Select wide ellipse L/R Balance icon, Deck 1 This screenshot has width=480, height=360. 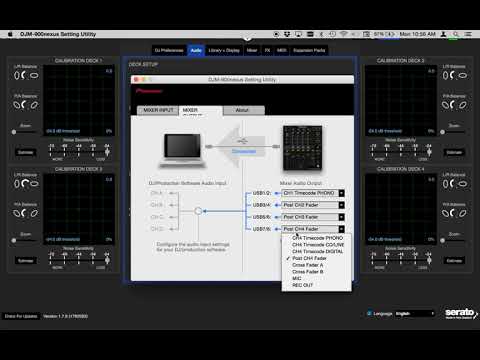(34, 76)
